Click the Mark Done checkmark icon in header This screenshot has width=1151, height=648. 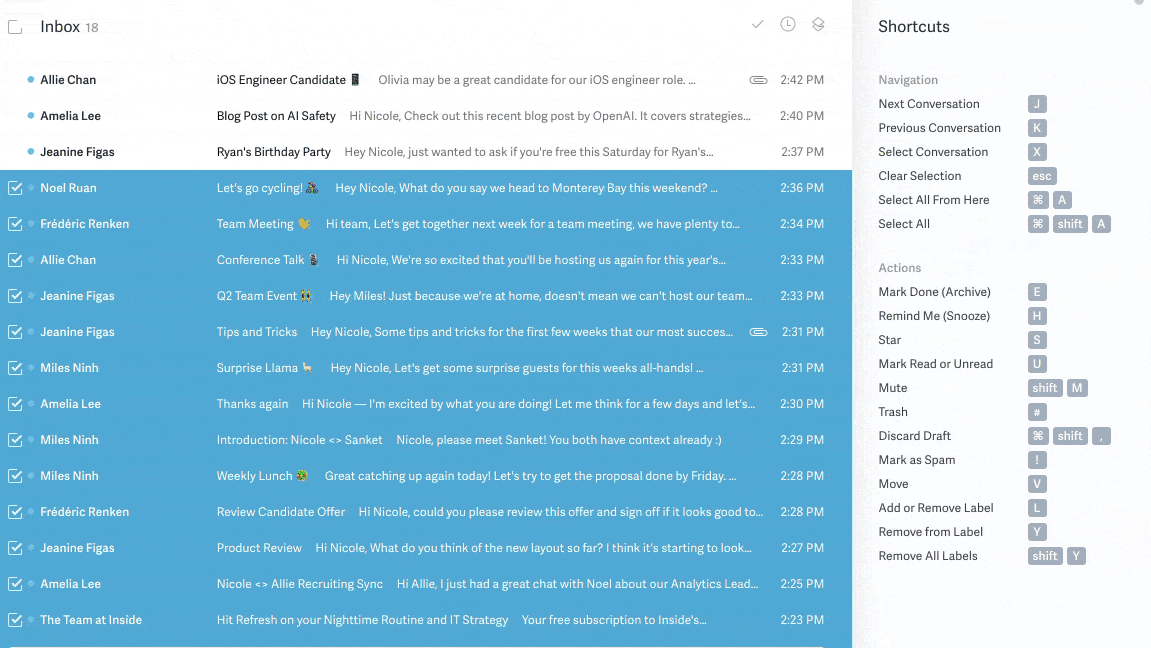(x=757, y=24)
